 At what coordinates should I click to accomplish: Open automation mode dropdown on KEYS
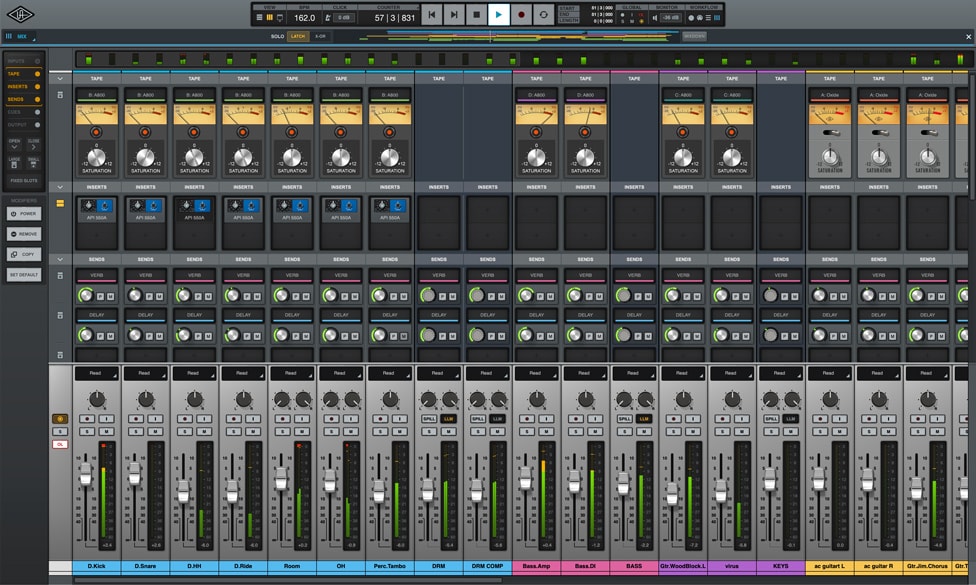click(781, 373)
